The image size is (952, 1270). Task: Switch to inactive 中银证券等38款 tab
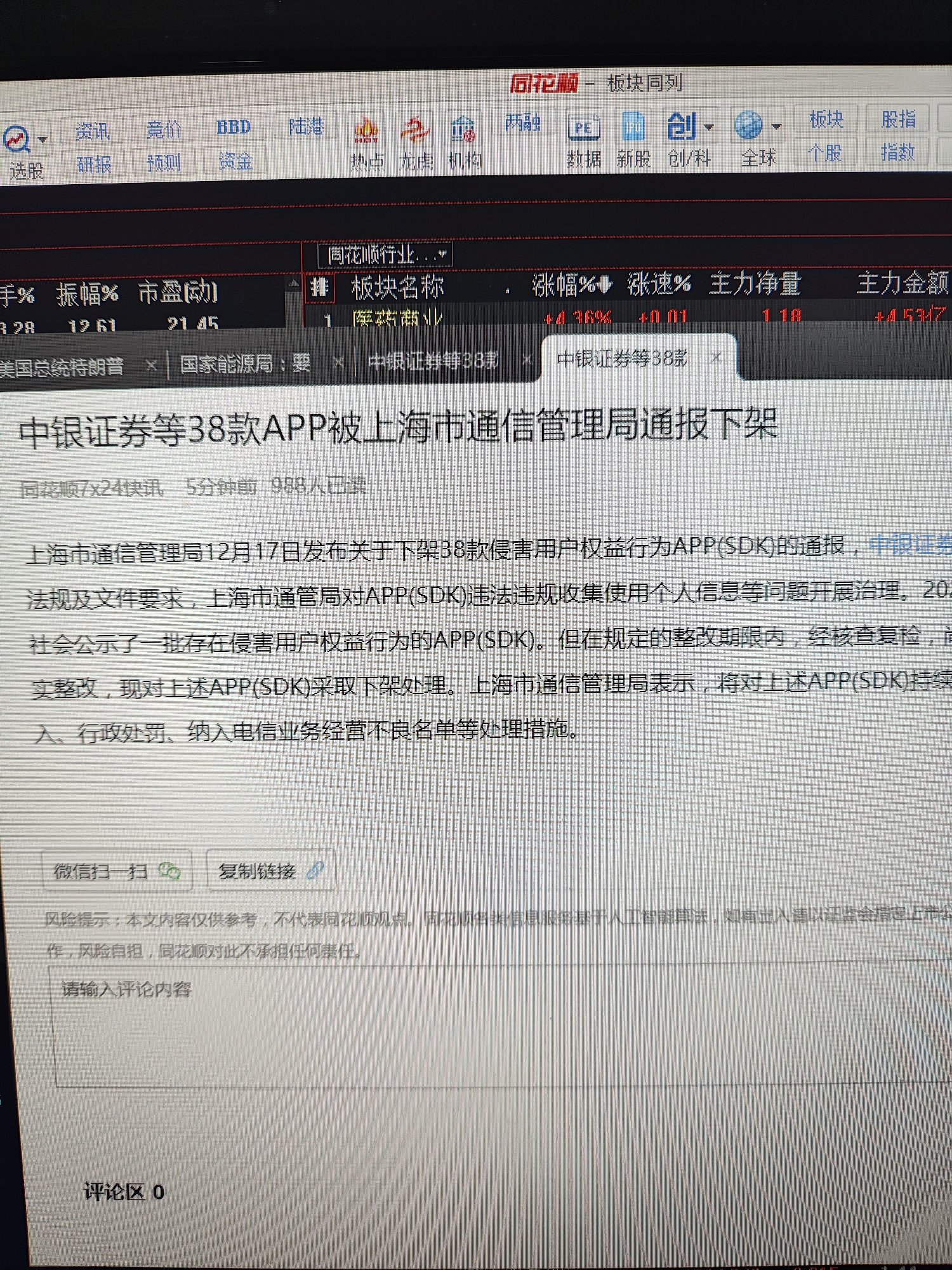point(433,361)
